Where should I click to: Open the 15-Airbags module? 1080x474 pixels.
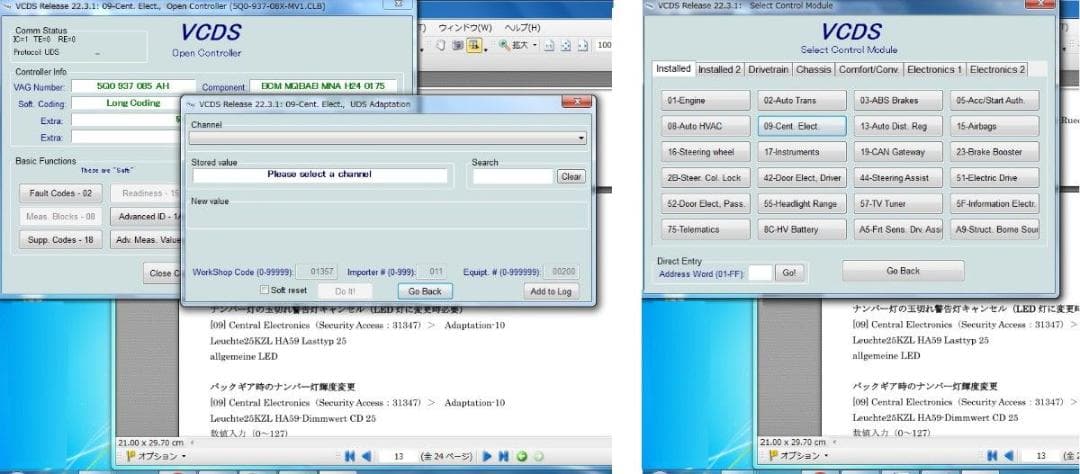tap(995, 126)
